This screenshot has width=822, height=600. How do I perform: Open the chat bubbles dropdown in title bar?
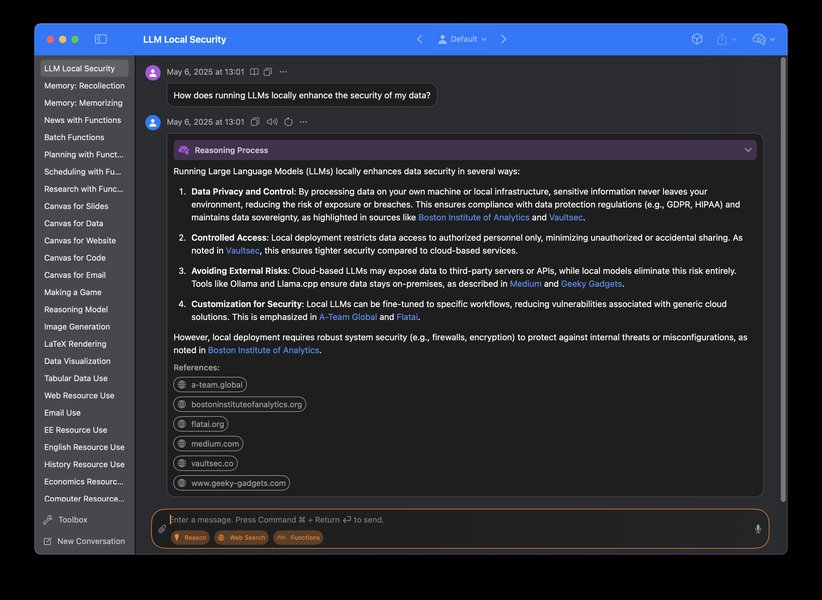click(763, 39)
